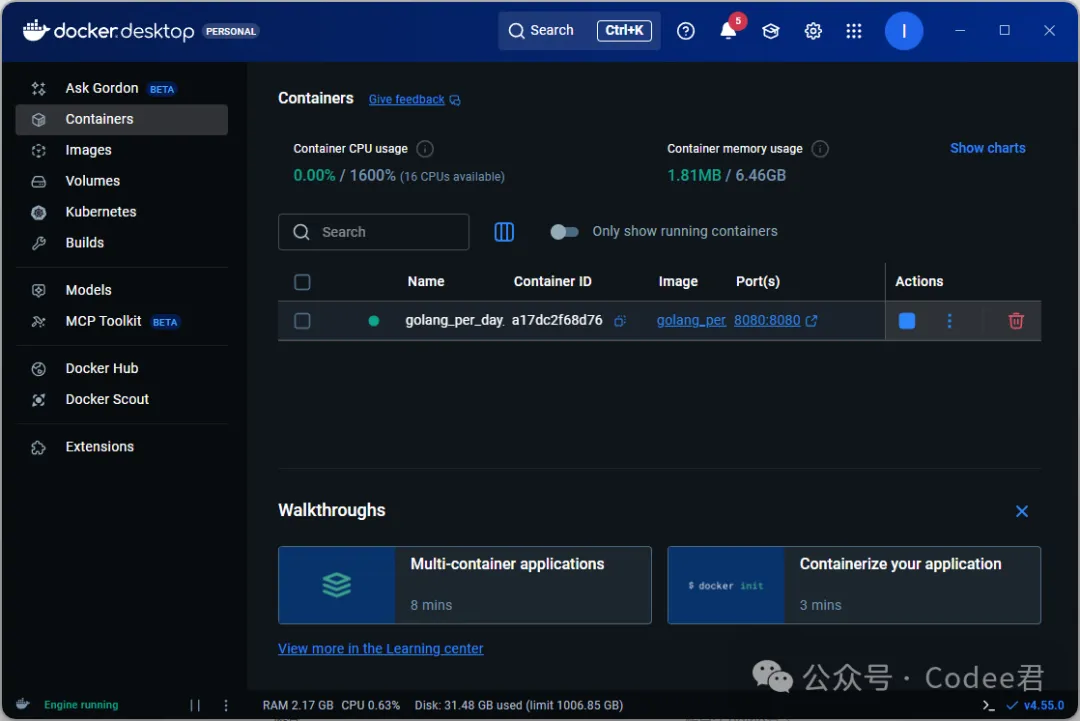The width and height of the screenshot is (1080, 721).
Task: Open Docker Scout in sidebar
Action: point(121,399)
